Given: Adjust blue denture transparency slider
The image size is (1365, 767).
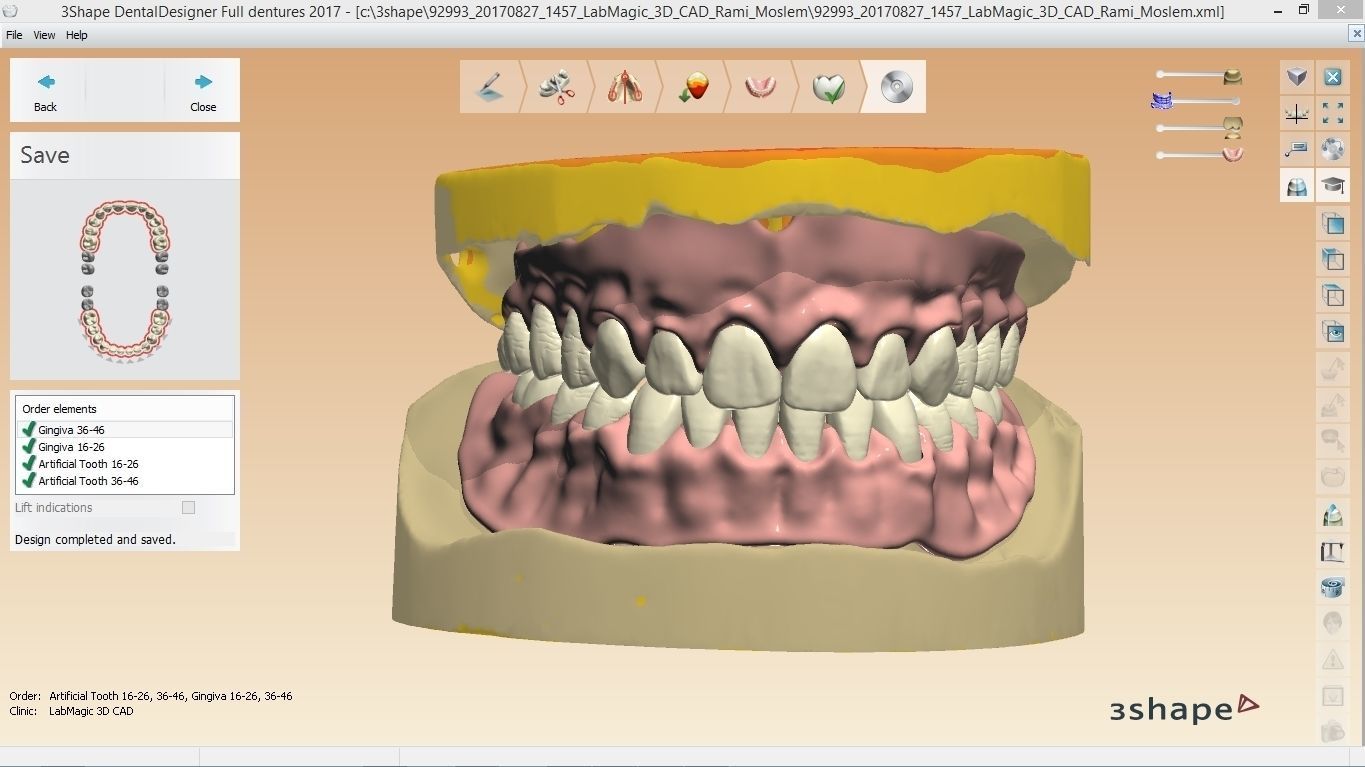Looking at the screenshot, I should tap(1198, 101).
